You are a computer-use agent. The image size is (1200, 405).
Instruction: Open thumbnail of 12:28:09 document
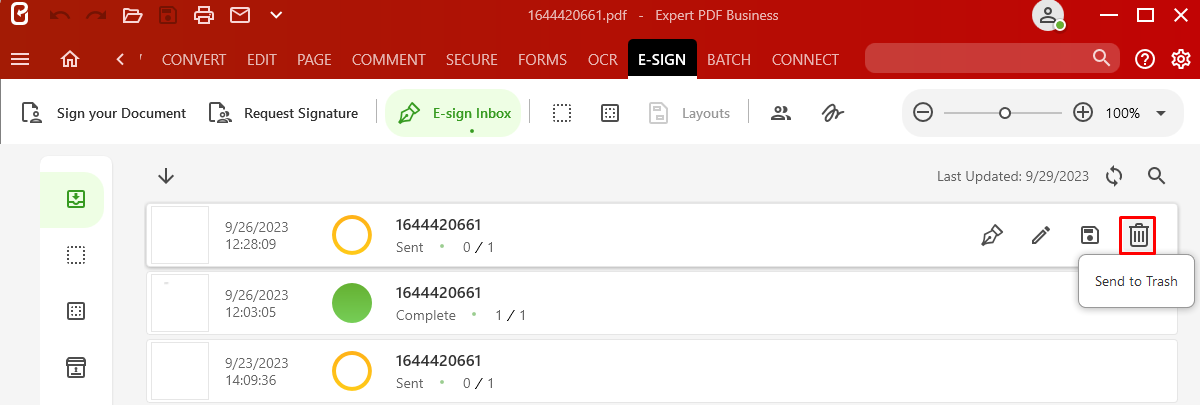pos(180,236)
